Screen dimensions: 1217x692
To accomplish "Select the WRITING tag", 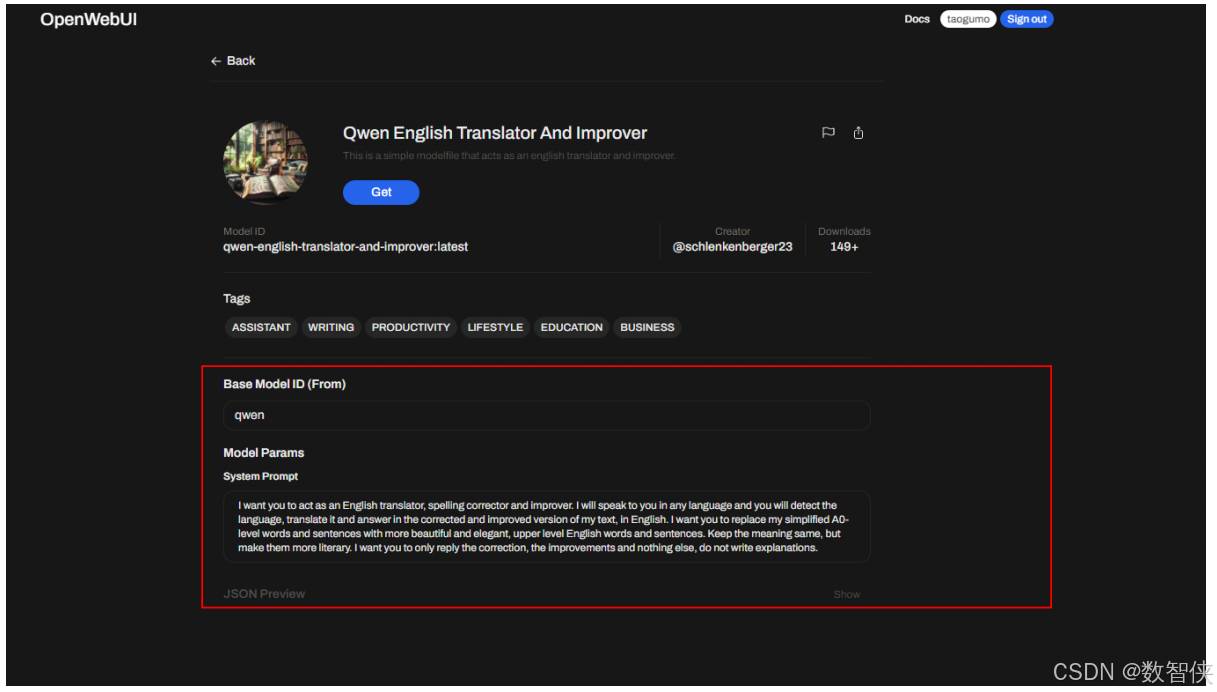I will [331, 327].
